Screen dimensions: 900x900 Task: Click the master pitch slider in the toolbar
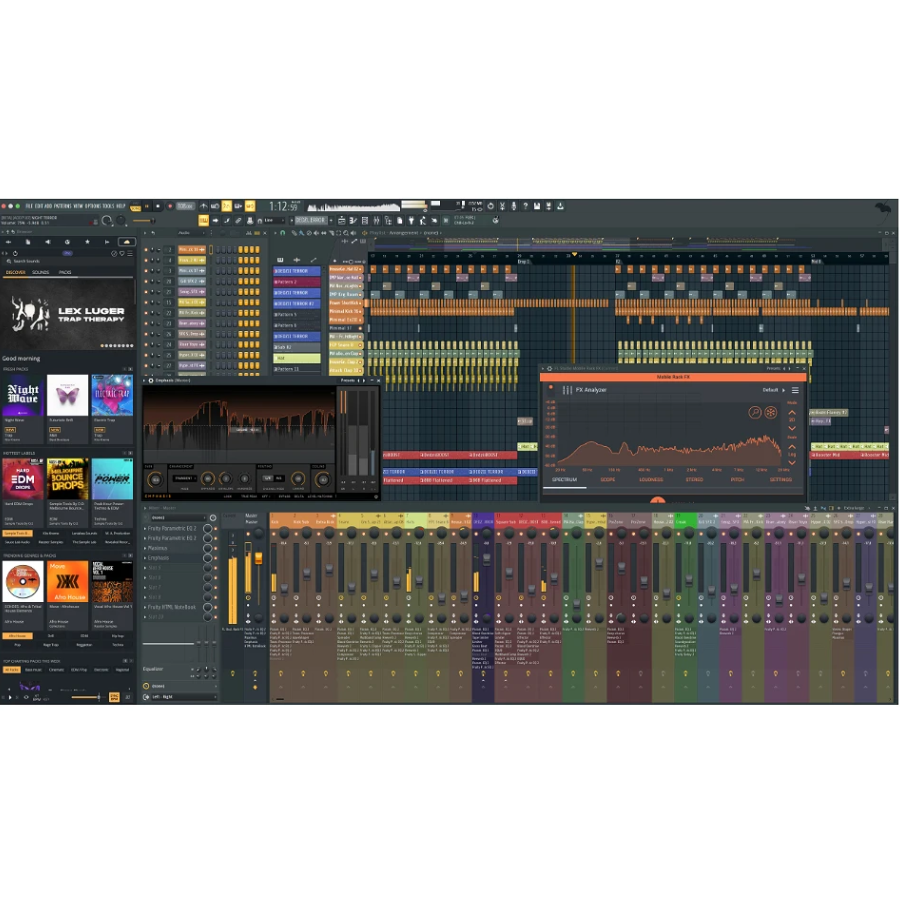tap(143, 220)
